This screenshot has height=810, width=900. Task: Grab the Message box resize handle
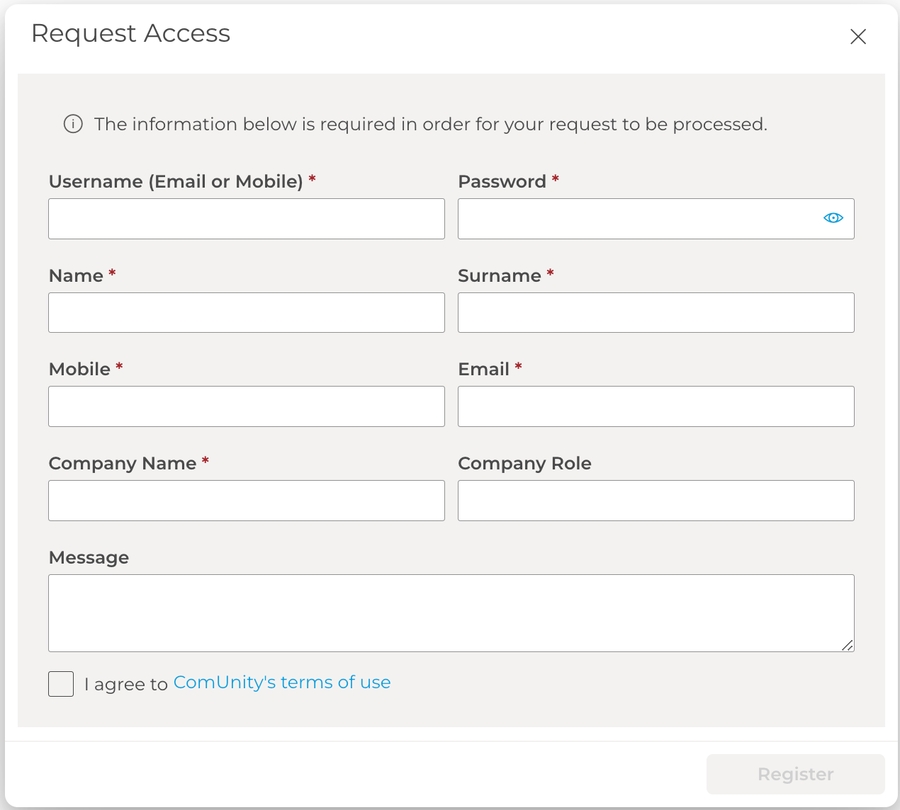point(847,645)
